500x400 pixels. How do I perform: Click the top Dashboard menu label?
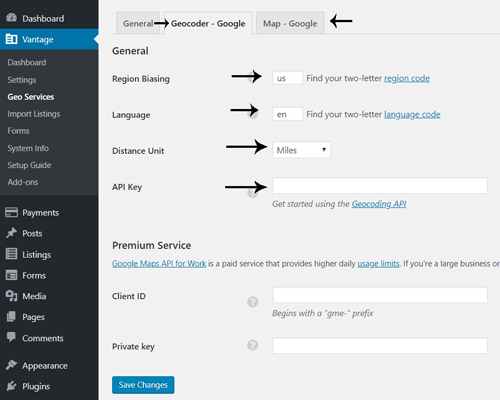click(x=43, y=18)
